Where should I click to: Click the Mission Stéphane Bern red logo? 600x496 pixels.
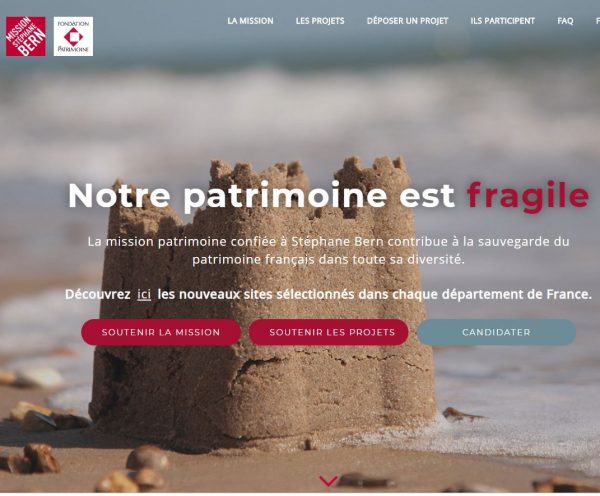click(26, 36)
